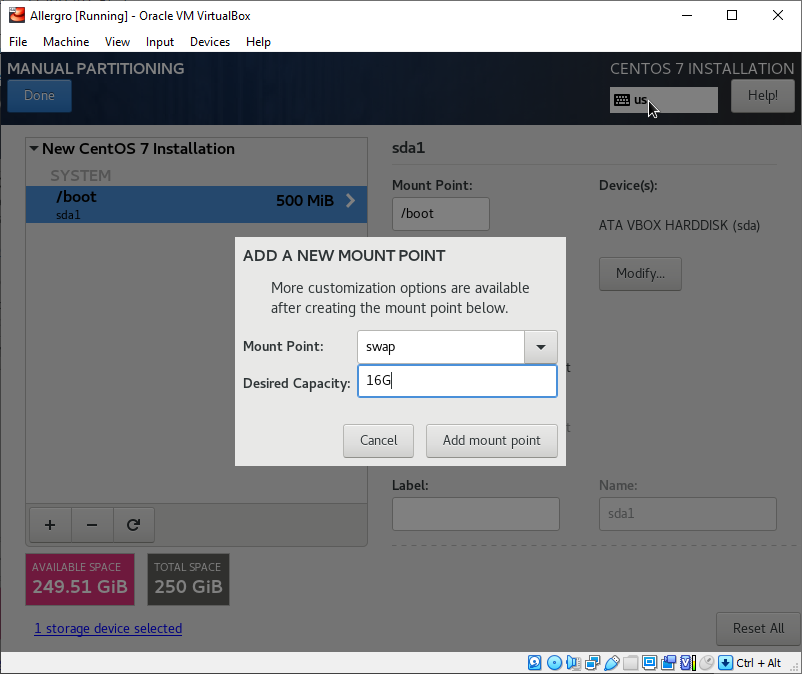Click the Help! button
This screenshot has height=674, width=802.
[763, 96]
